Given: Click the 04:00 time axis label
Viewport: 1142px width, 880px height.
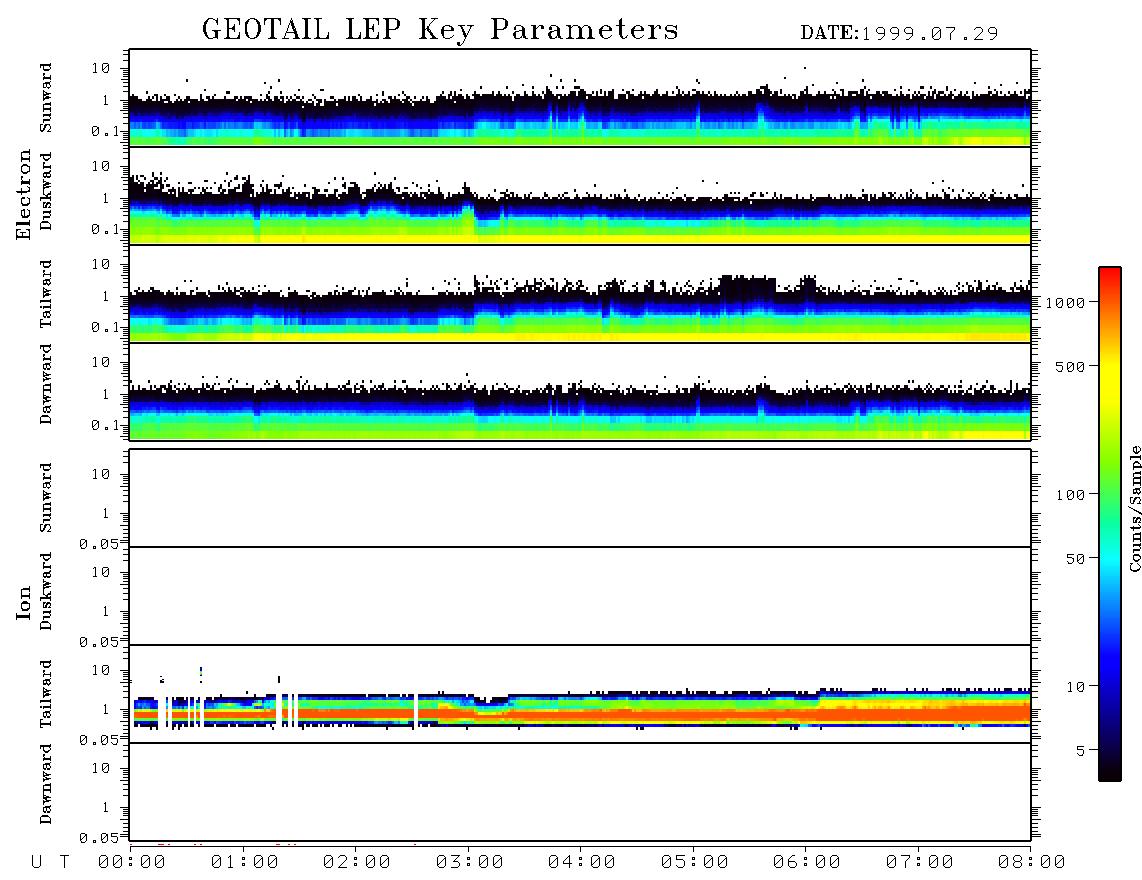Looking at the screenshot, I should pos(582,863).
